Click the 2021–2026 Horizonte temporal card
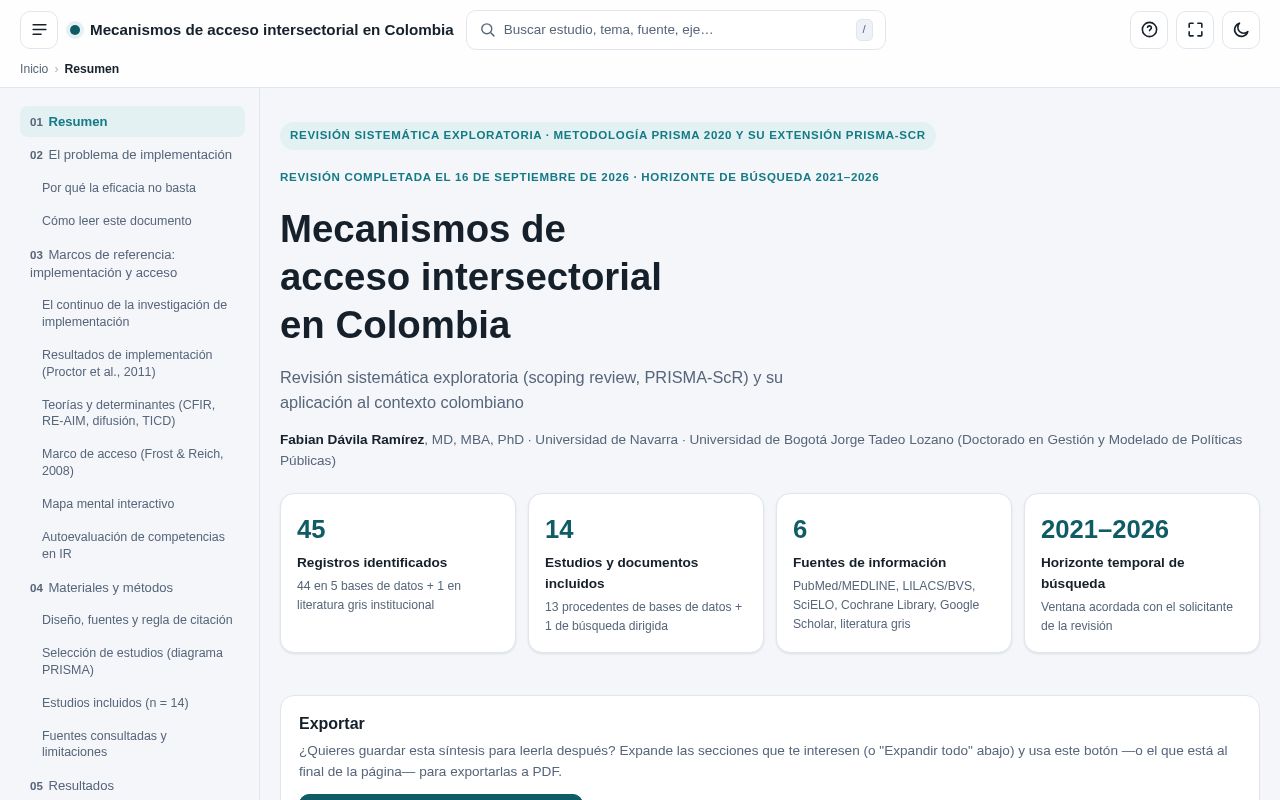This screenshot has width=1280, height=800. pyautogui.click(x=1142, y=573)
